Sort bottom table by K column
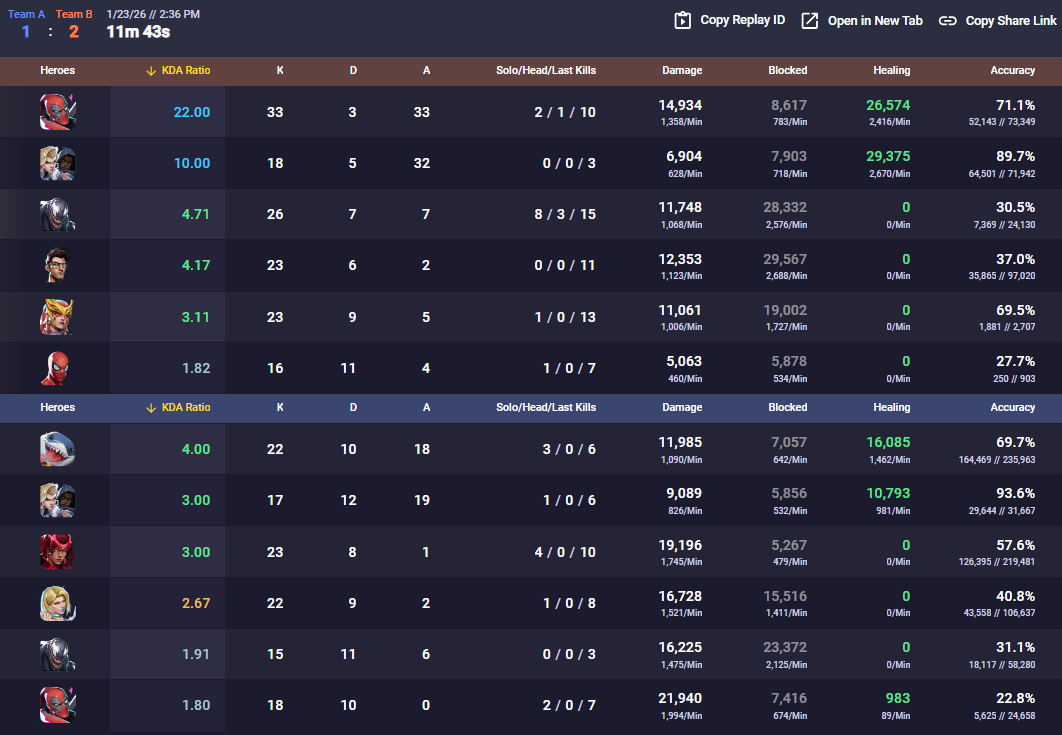Screen dimensions: 1062x735 [x=280, y=408]
